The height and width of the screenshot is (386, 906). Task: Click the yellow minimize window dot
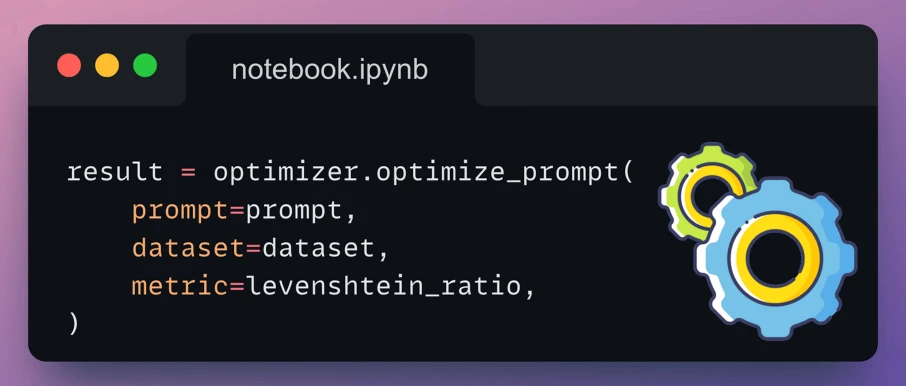click(x=107, y=65)
